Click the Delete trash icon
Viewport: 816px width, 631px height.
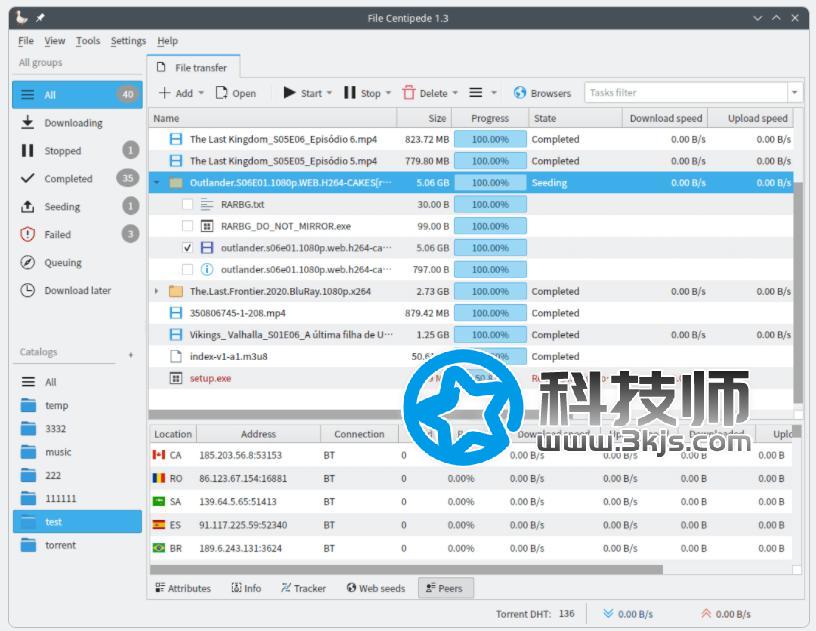[x=409, y=93]
